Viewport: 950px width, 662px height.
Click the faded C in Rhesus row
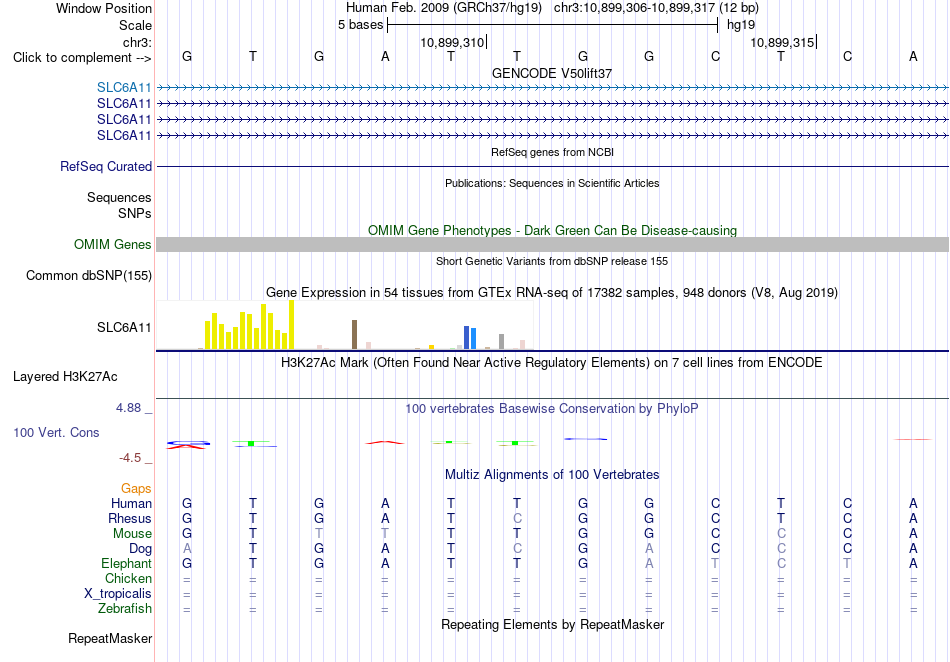coord(517,518)
